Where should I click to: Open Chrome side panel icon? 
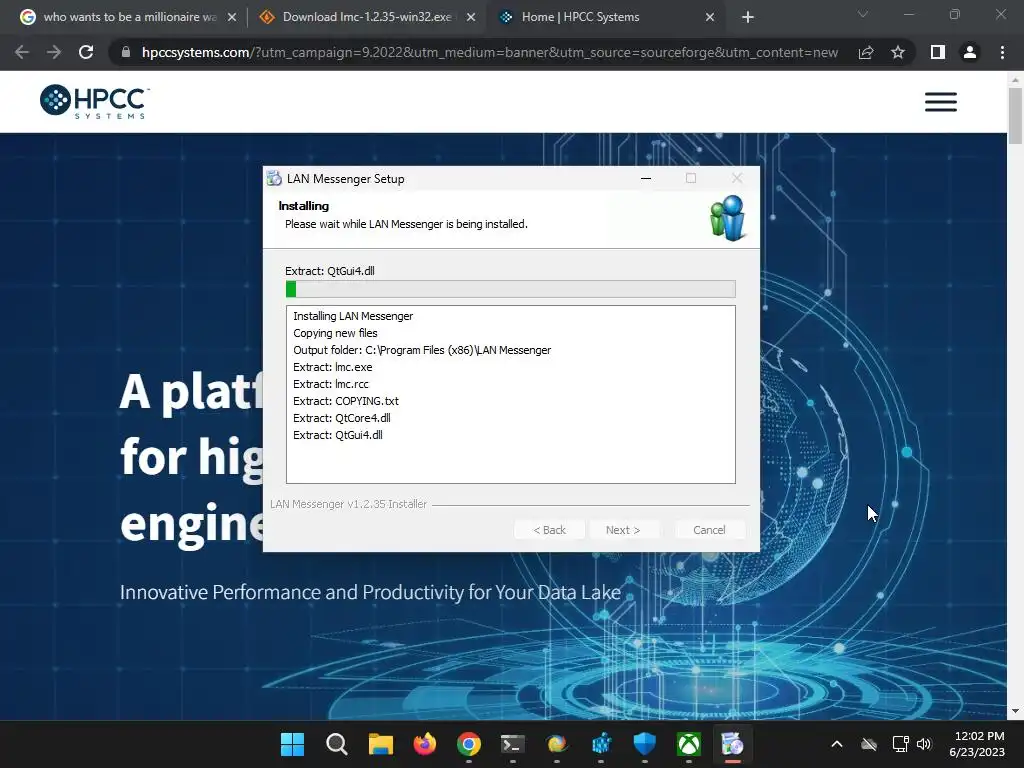point(938,52)
